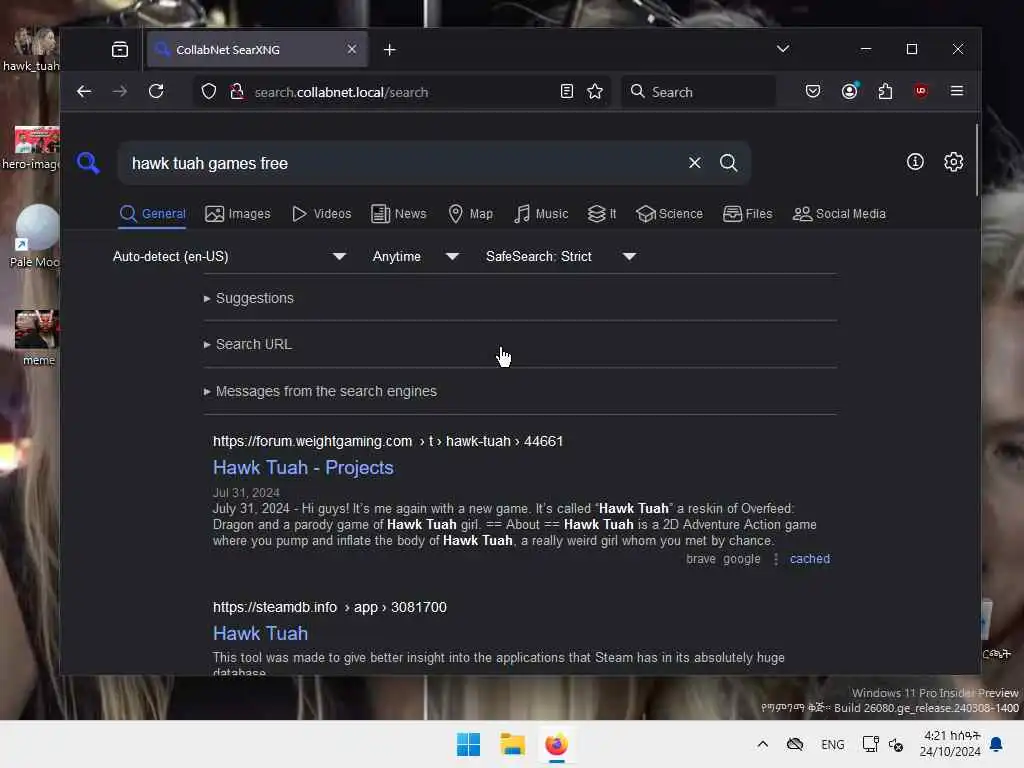The width and height of the screenshot is (1024, 768).
Task: Open cached version of first result
Action: tap(810, 559)
